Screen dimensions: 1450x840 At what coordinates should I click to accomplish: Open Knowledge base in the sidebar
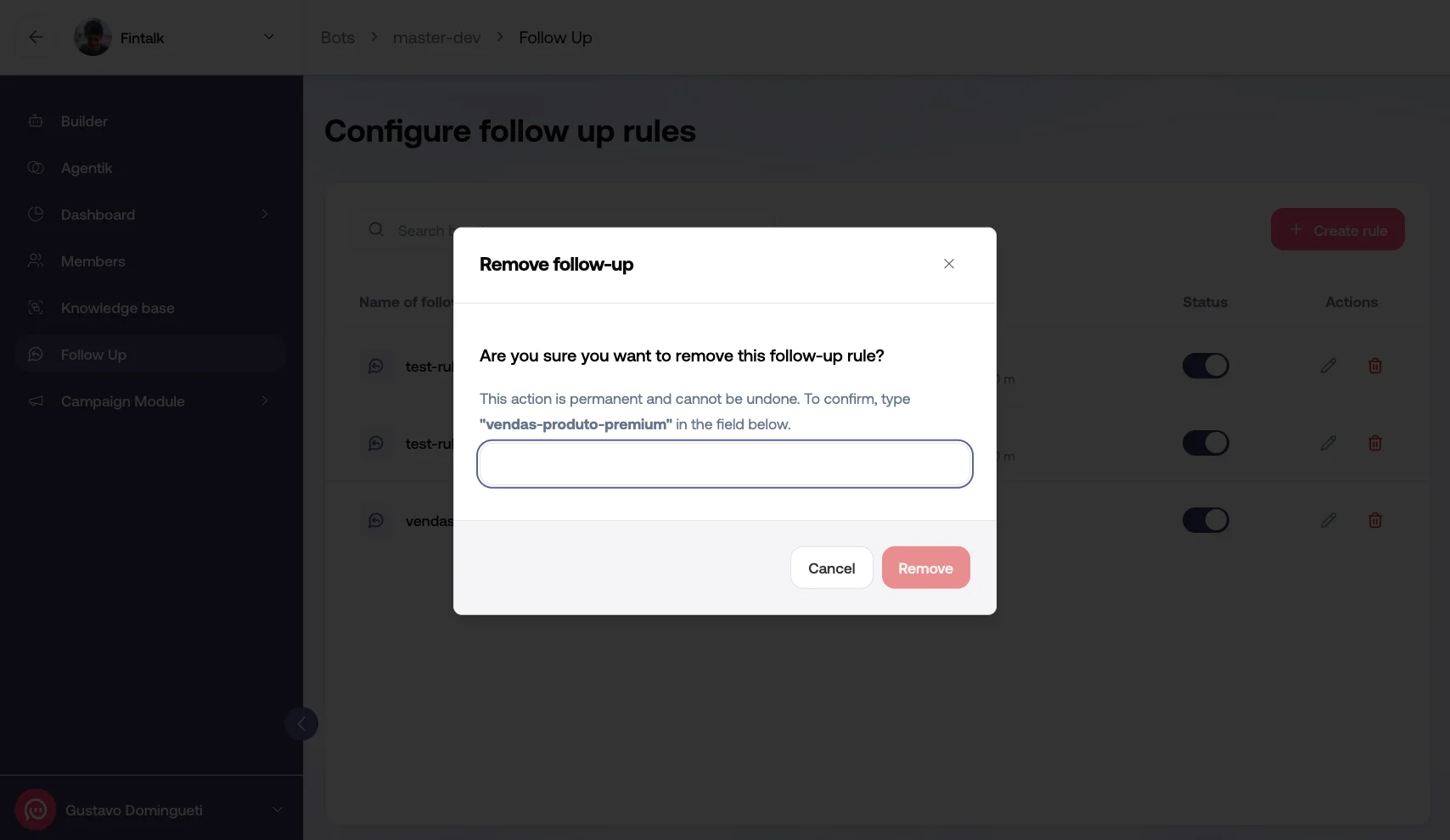click(117, 308)
